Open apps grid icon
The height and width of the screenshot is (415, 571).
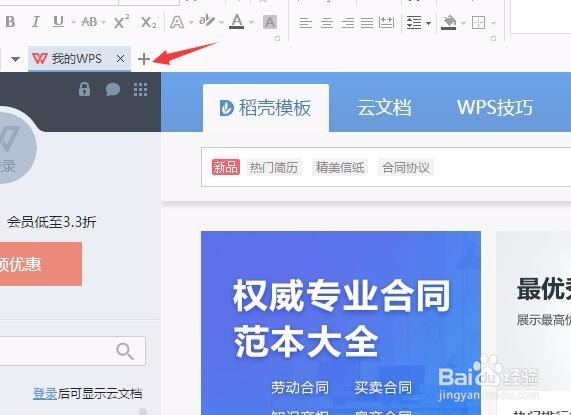click(140, 89)
